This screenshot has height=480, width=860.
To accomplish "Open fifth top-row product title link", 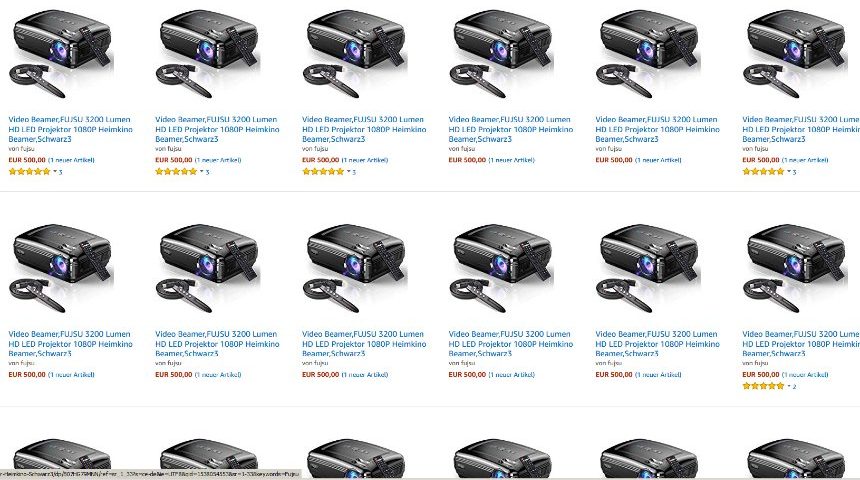I will pos(658,129).
